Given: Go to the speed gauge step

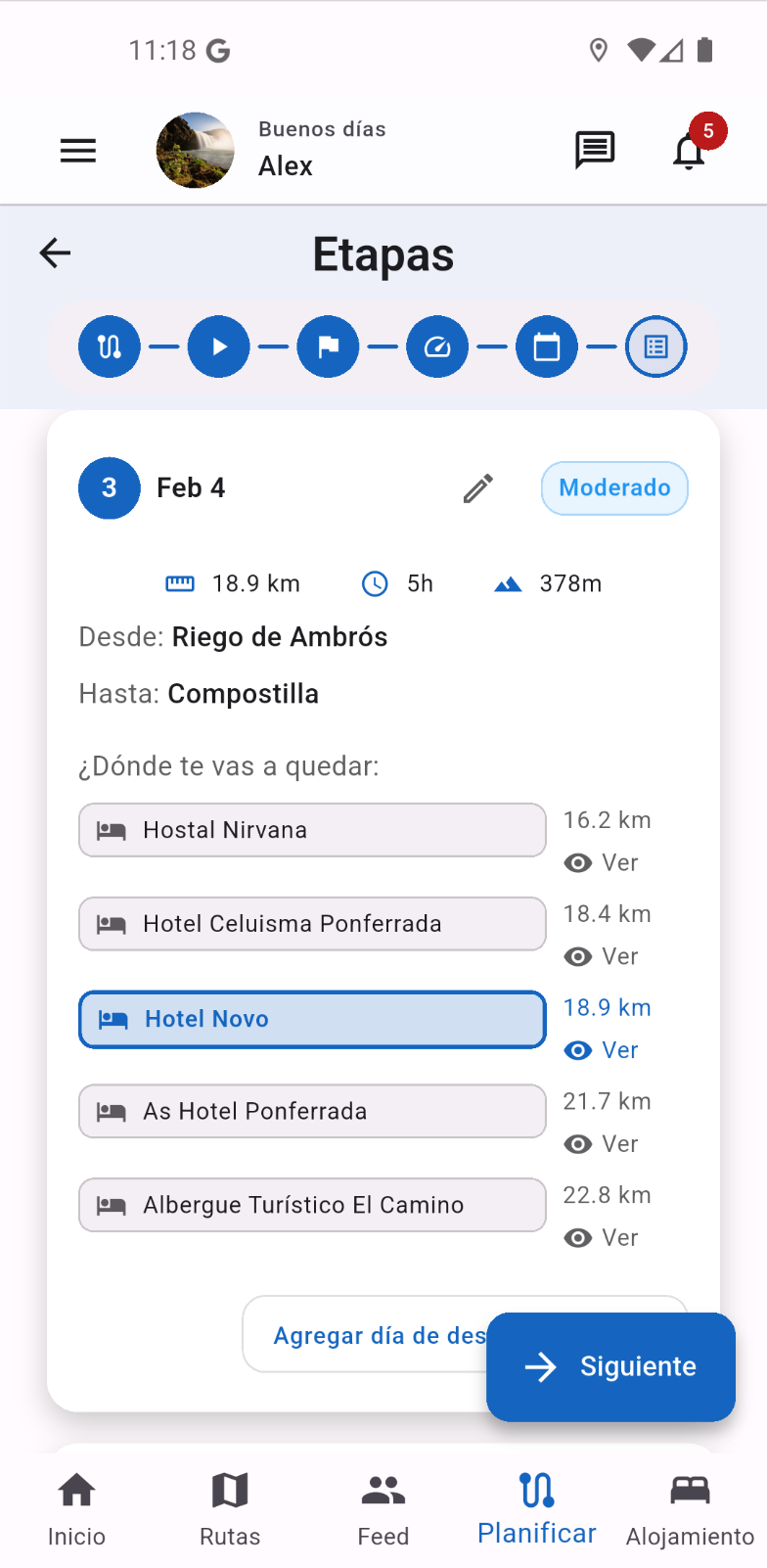Looking at the screenshot, I should point(437,346).
